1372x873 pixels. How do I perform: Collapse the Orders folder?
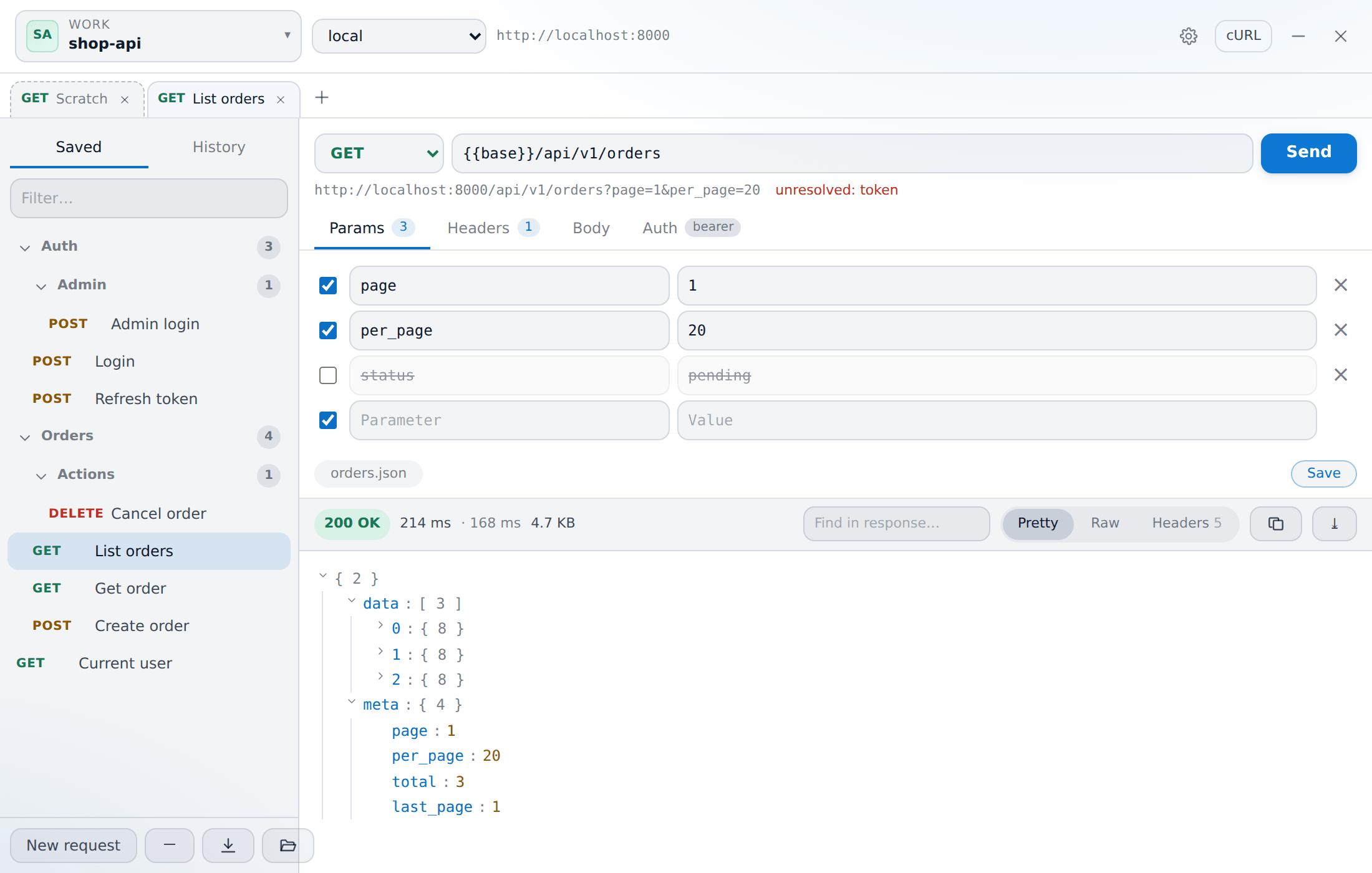pyautogui.click(x=25, y=437)
